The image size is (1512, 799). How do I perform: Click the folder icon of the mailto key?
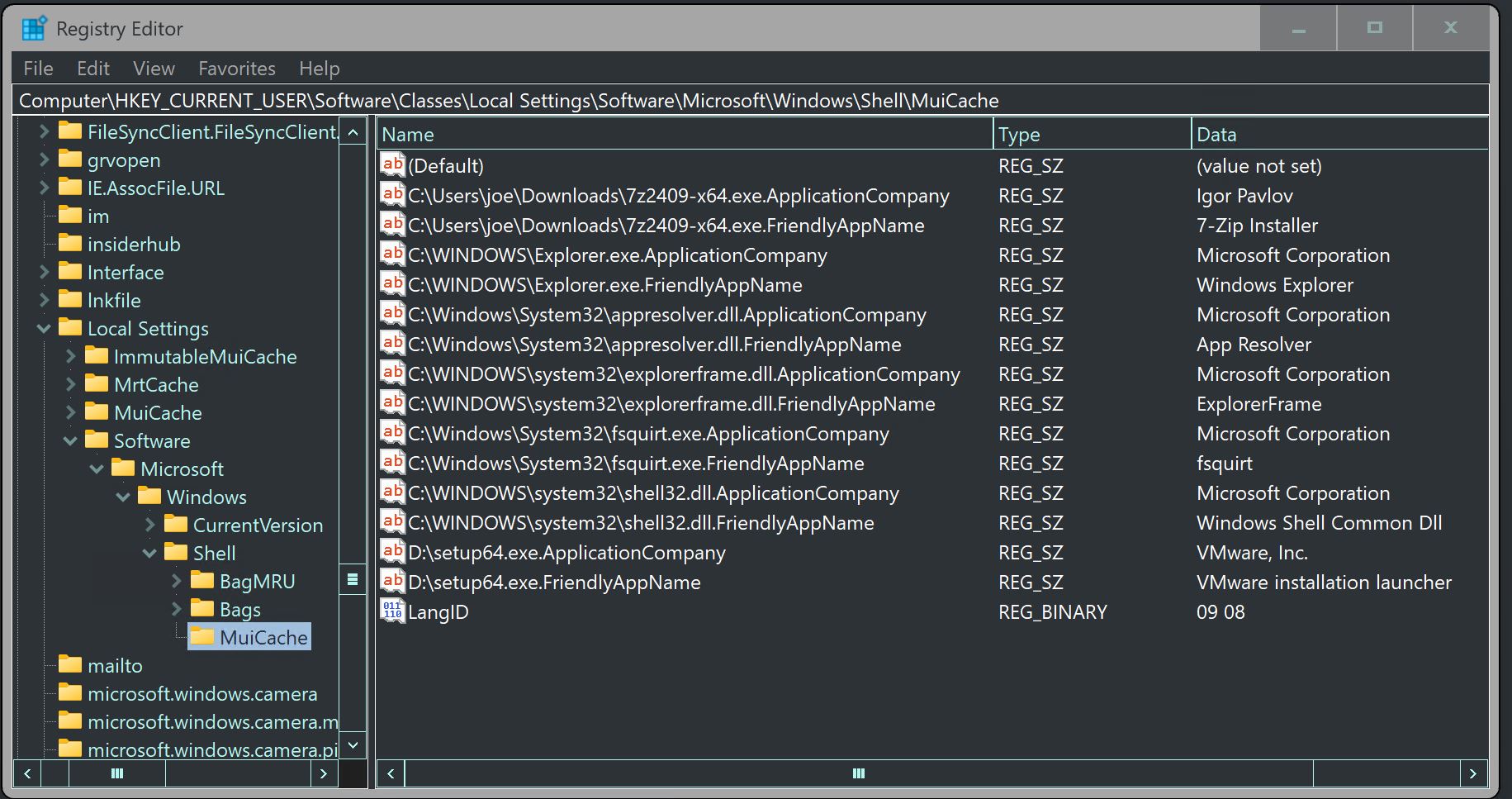click(70, 664)
